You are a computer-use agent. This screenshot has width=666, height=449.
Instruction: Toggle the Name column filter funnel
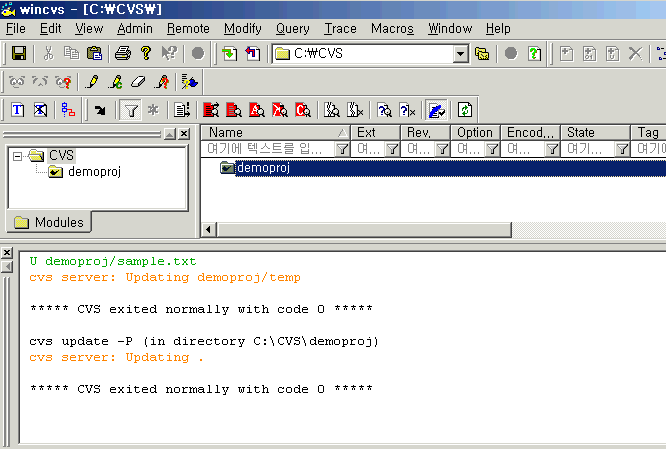[x=342, y=148]
